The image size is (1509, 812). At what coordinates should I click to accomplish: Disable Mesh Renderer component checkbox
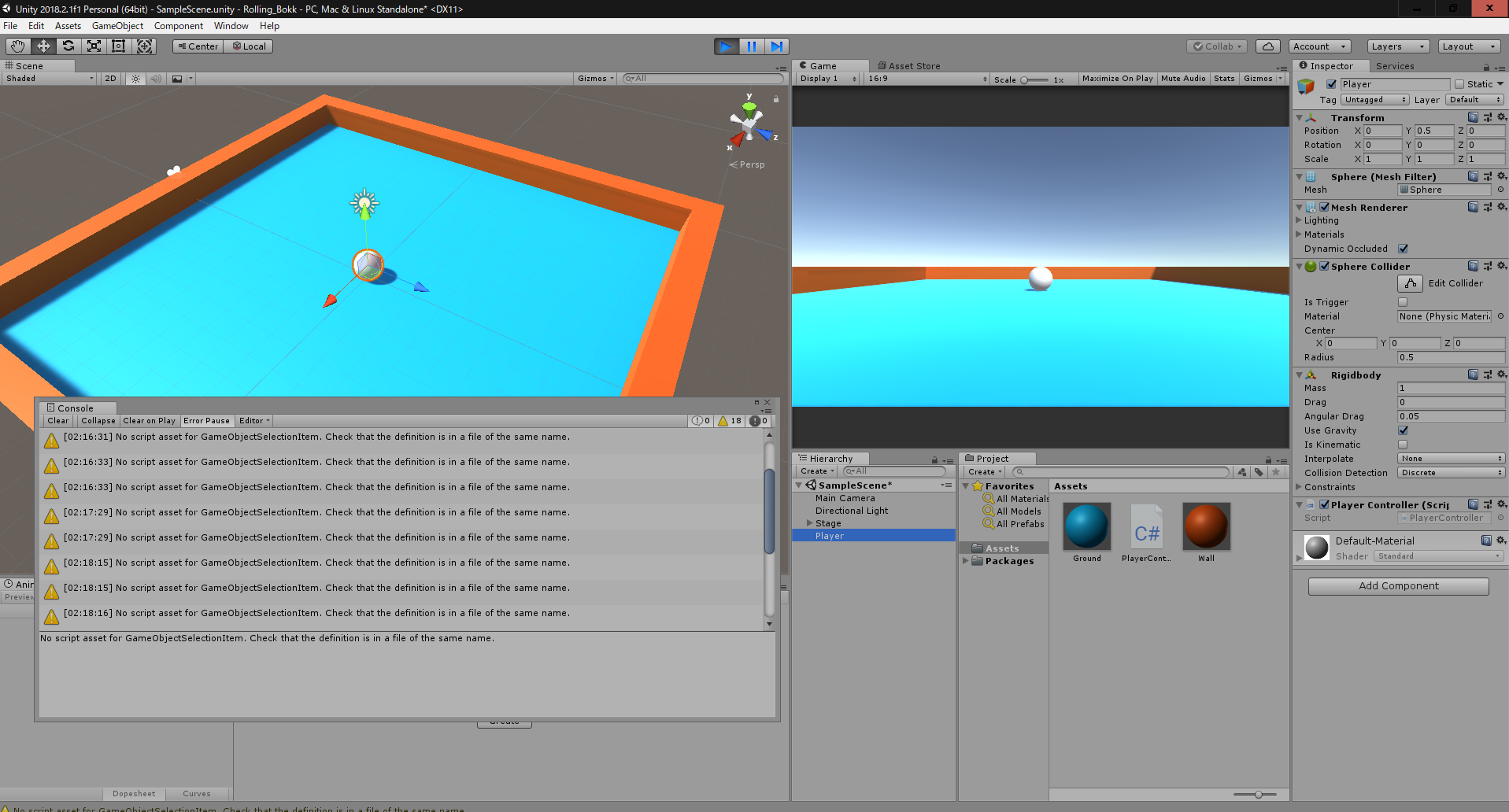tap(1325, 207)
